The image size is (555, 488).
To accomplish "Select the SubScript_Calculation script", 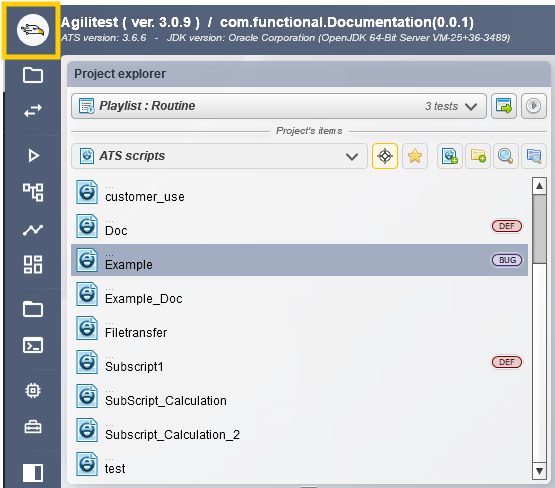I will coord(299,396).
